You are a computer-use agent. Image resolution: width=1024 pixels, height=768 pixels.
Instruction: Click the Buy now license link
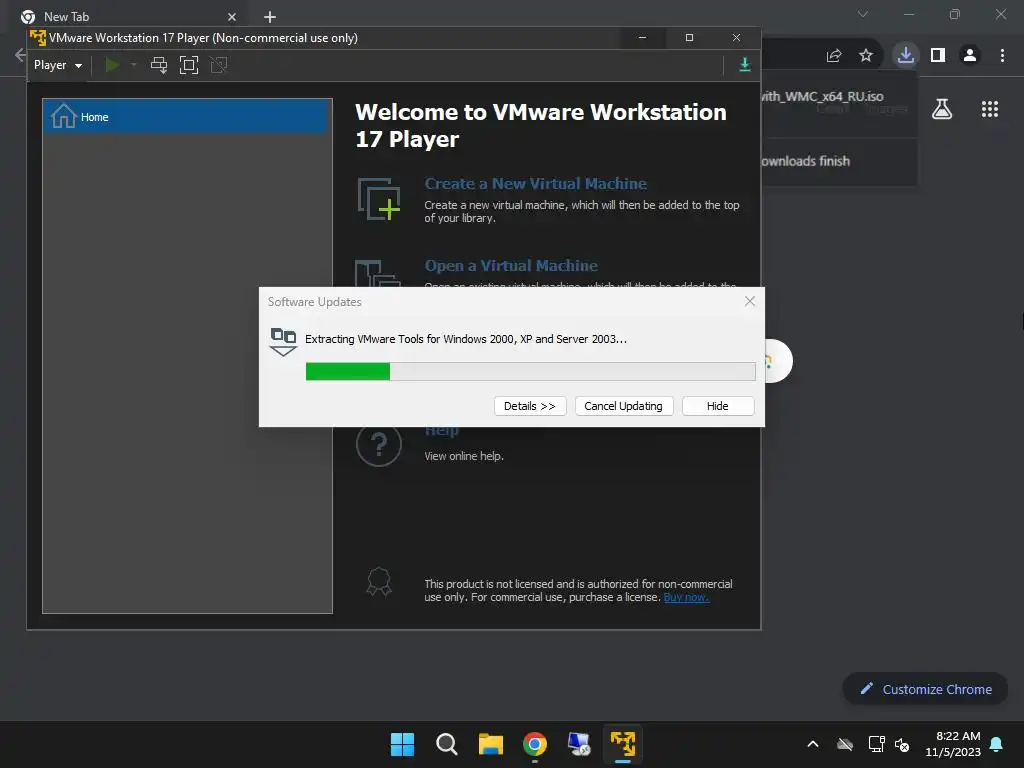pyautogui.click(x=686, y=598)
